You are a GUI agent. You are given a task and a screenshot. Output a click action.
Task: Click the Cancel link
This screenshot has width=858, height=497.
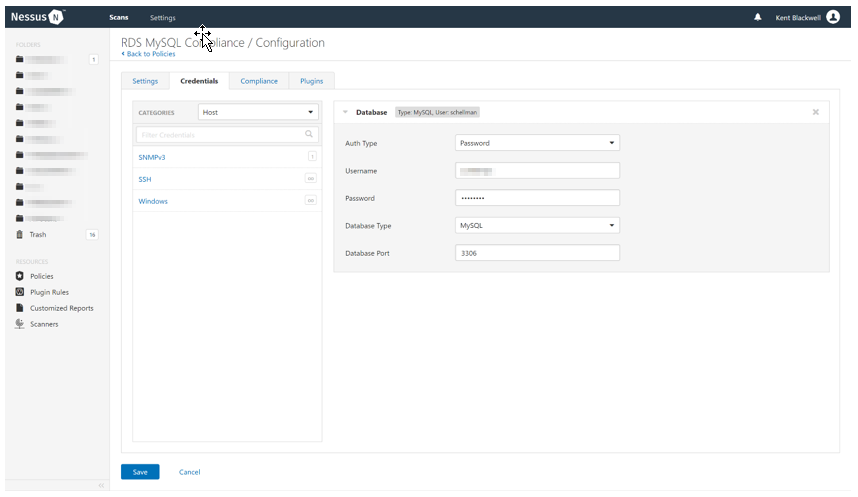[x=189, y=472]
